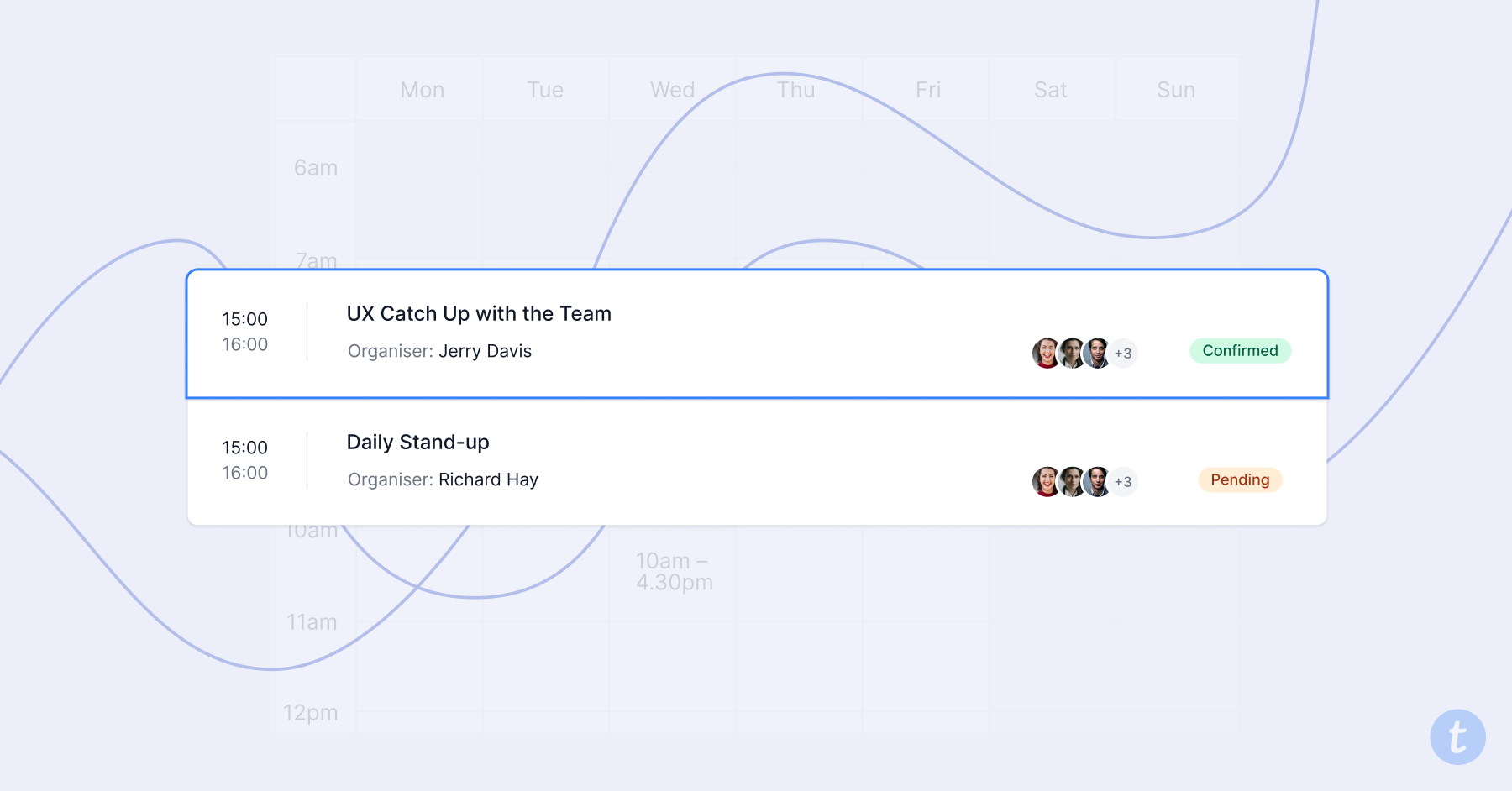This screenshot has width=1512, height=791.
Task: Click the Pending status badge
Action: click(x=1240, y=479)
